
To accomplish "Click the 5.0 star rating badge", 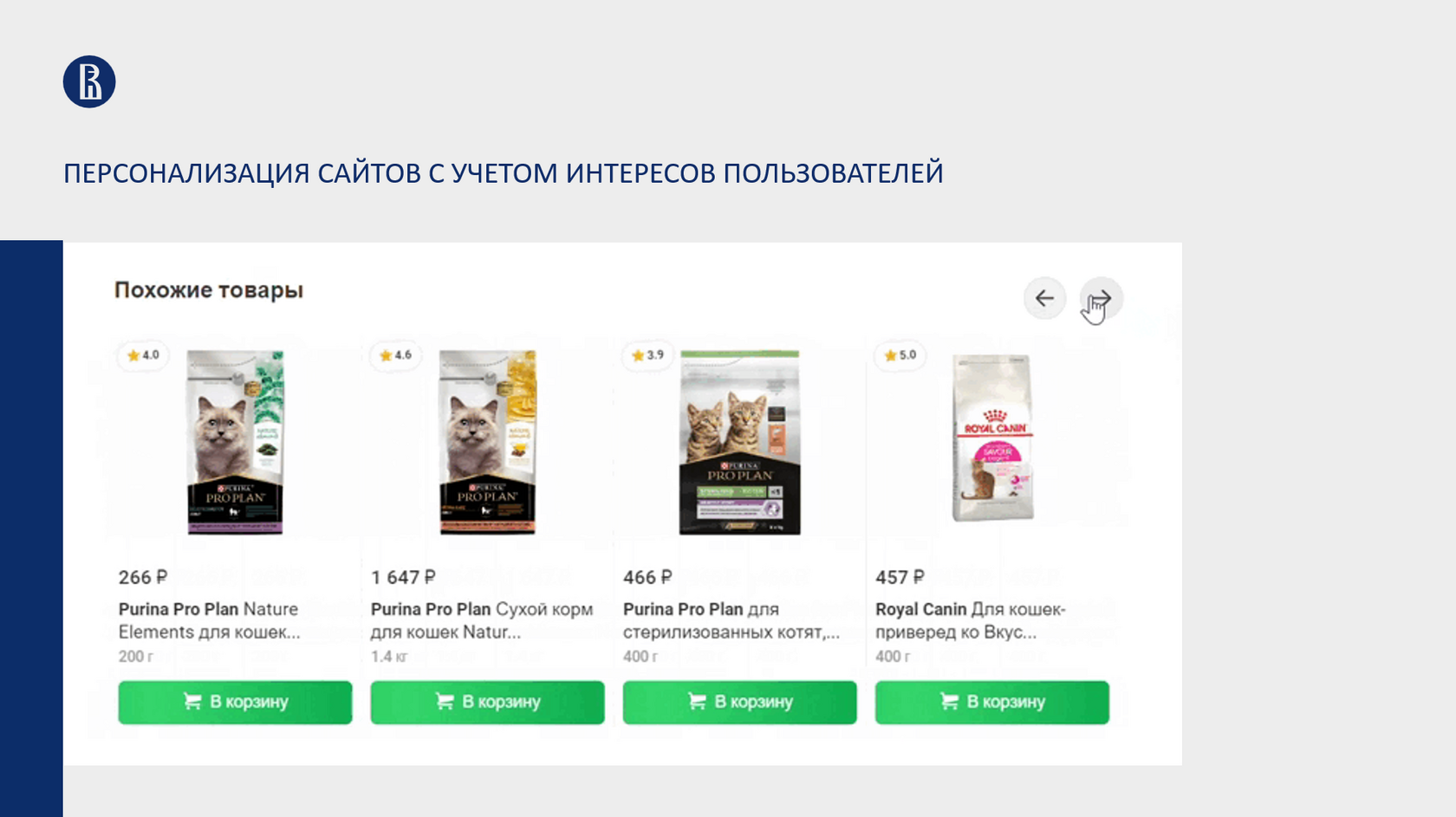I will pyautogui.click(x=900, y=355).
